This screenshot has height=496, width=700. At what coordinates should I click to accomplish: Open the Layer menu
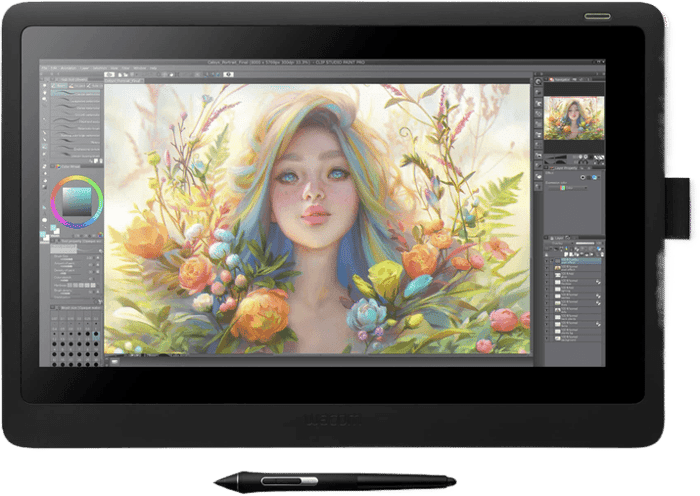click(84, 68)
